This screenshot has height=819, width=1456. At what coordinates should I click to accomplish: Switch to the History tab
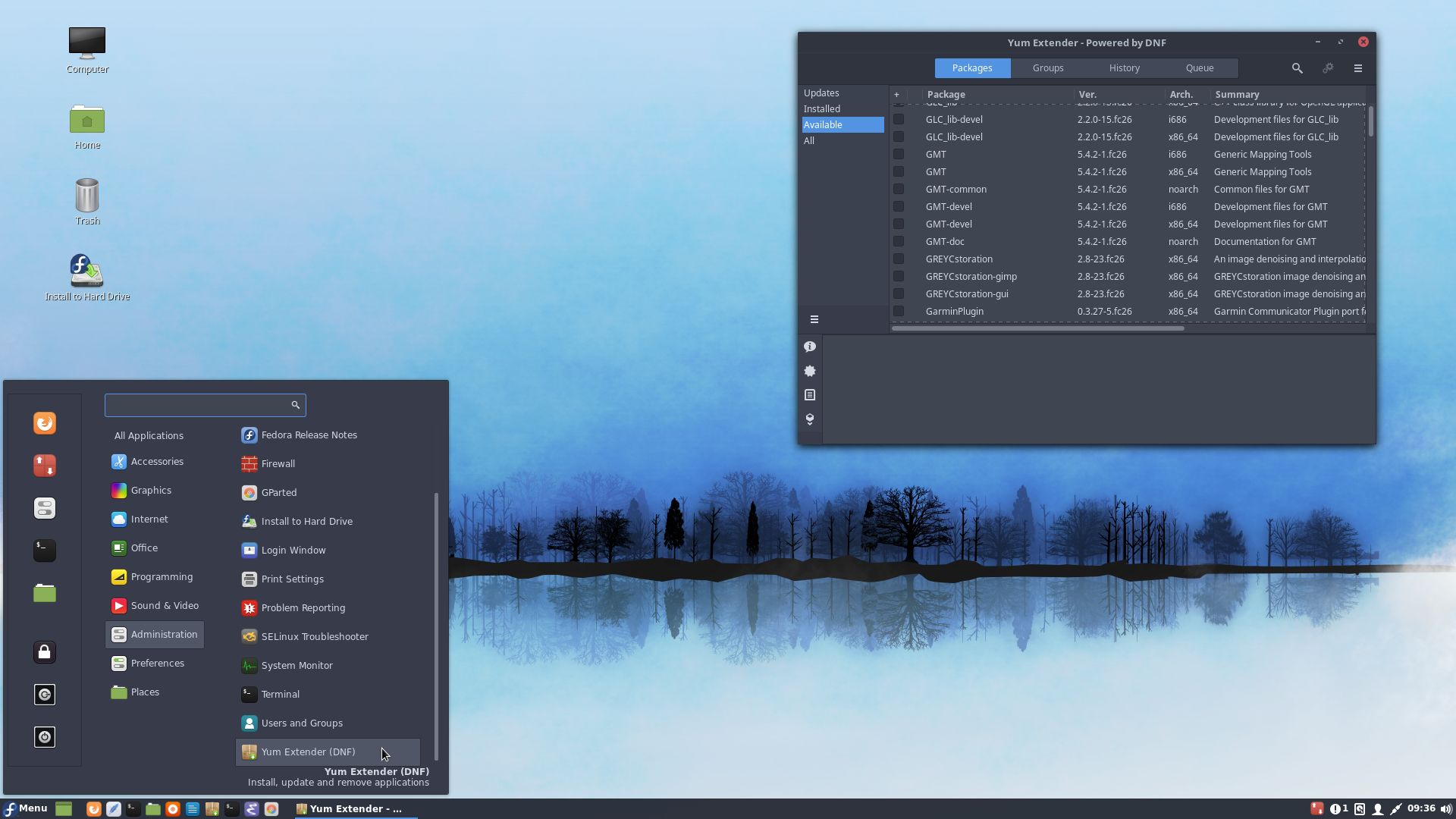click(x=1124, y=68)
